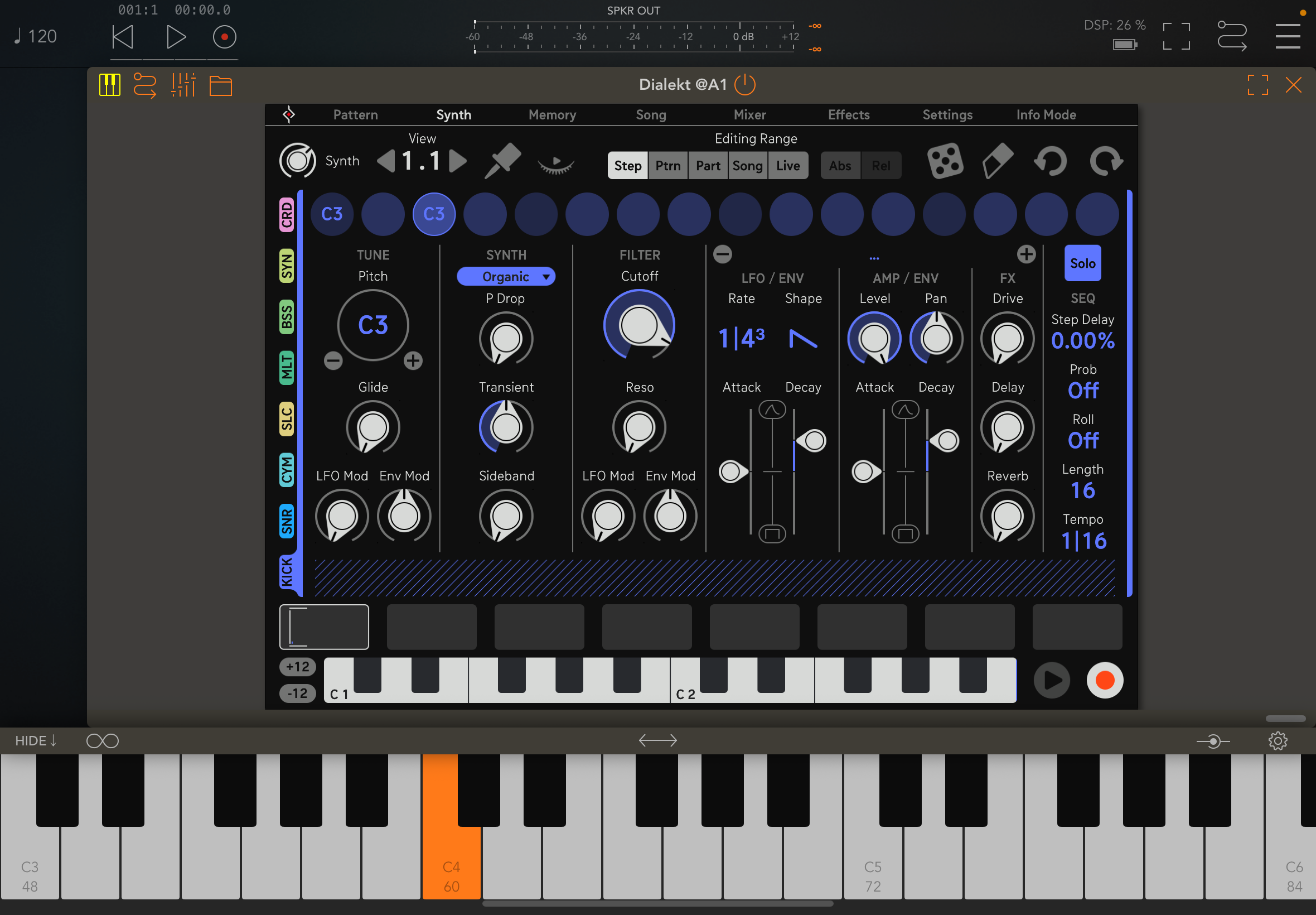Select Live editing range
This screenshot has height=915, width=1316.
pos(788,166)
